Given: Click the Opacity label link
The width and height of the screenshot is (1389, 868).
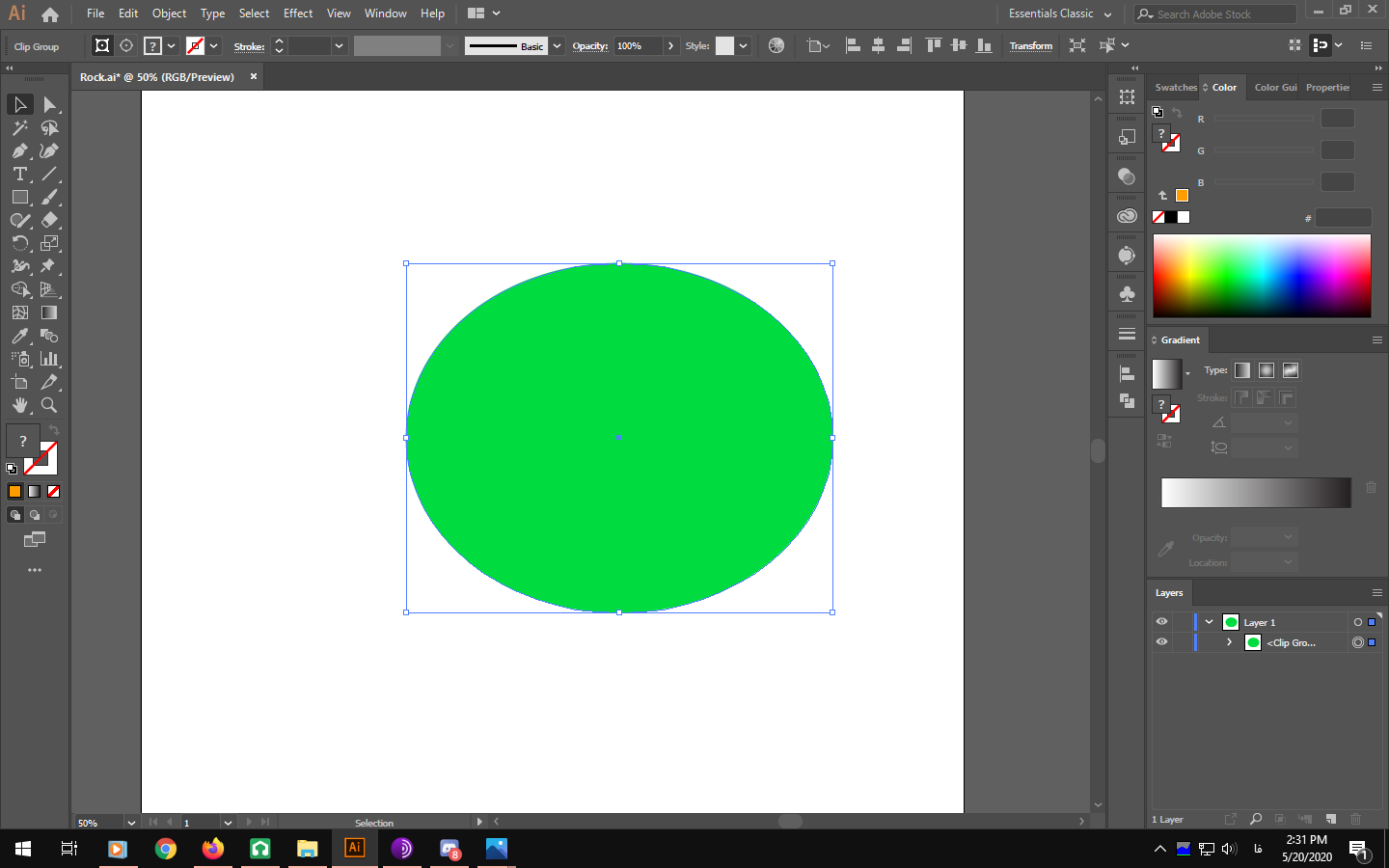Looking at the screenshot, I should 589,45.
